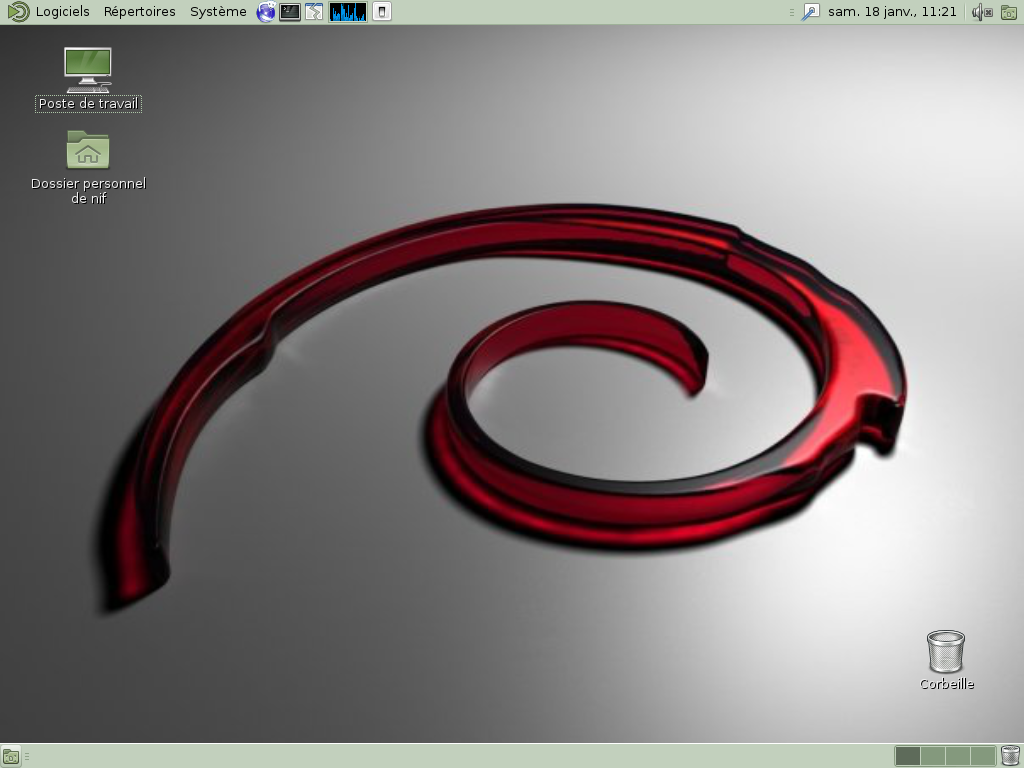1024x768 pixels.
Task: Open the system monitor graph applet
Action: [348, 12]
